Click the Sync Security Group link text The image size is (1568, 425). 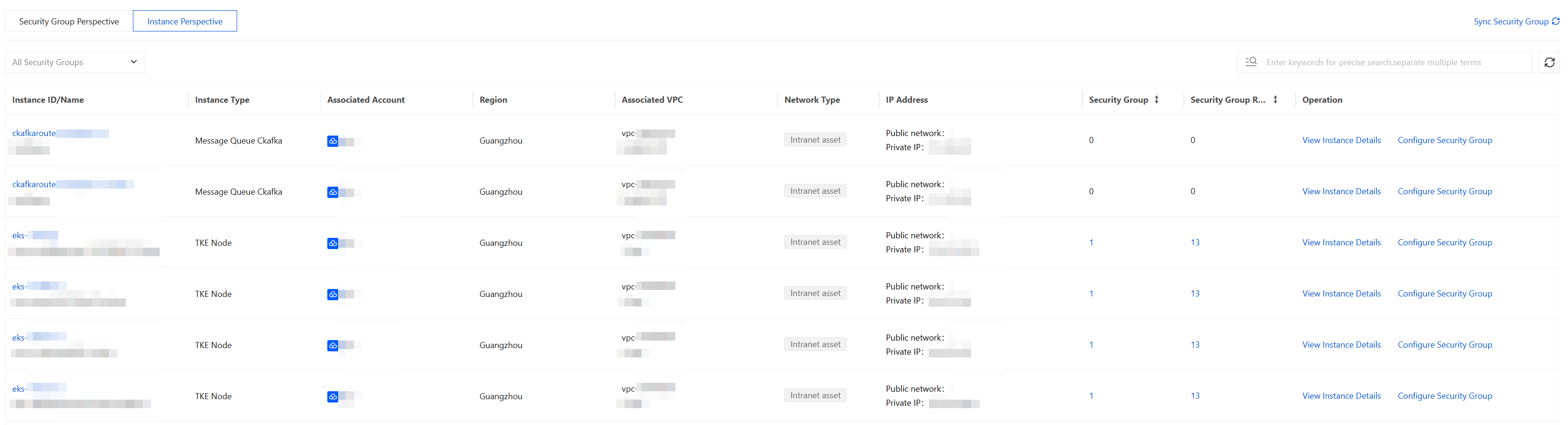point(1511,21)
